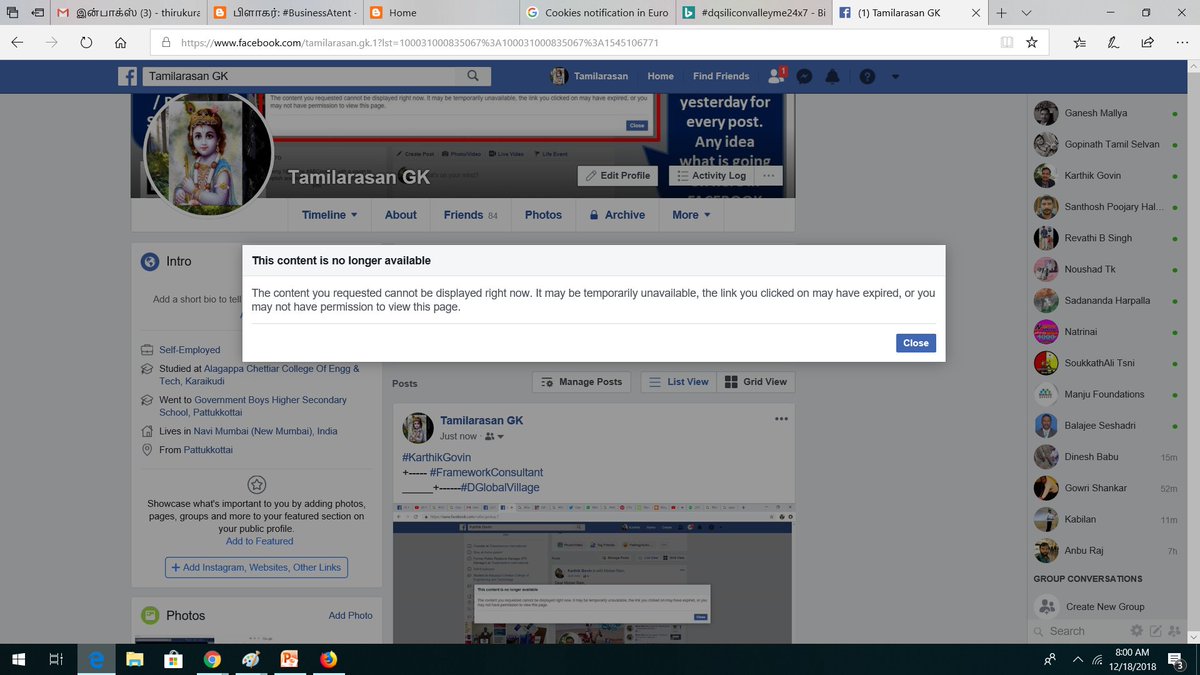
Task: Click the Back arrow in browser
Action: [x=19, y=43]
